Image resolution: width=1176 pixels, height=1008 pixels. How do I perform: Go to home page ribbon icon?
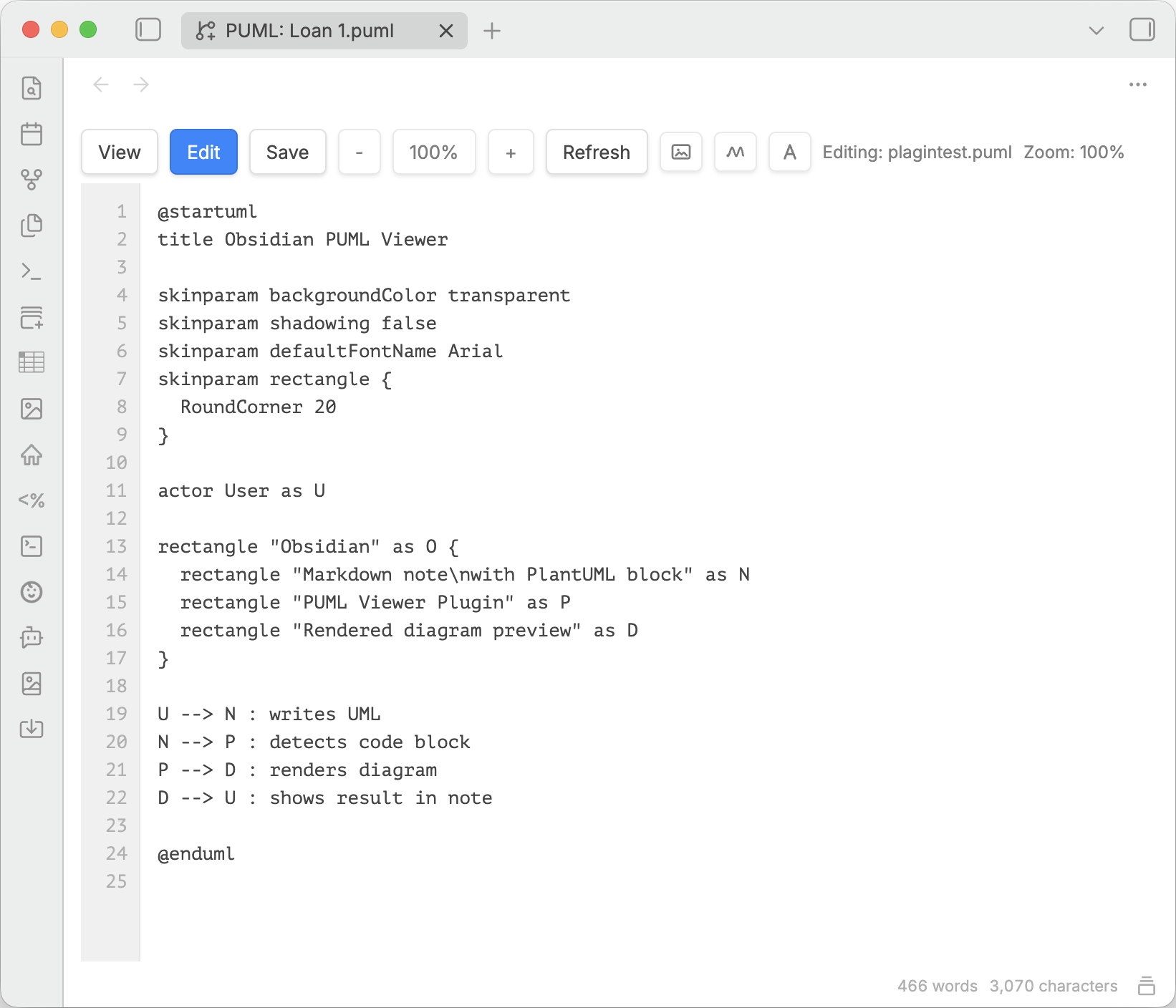tap(32, 455)
